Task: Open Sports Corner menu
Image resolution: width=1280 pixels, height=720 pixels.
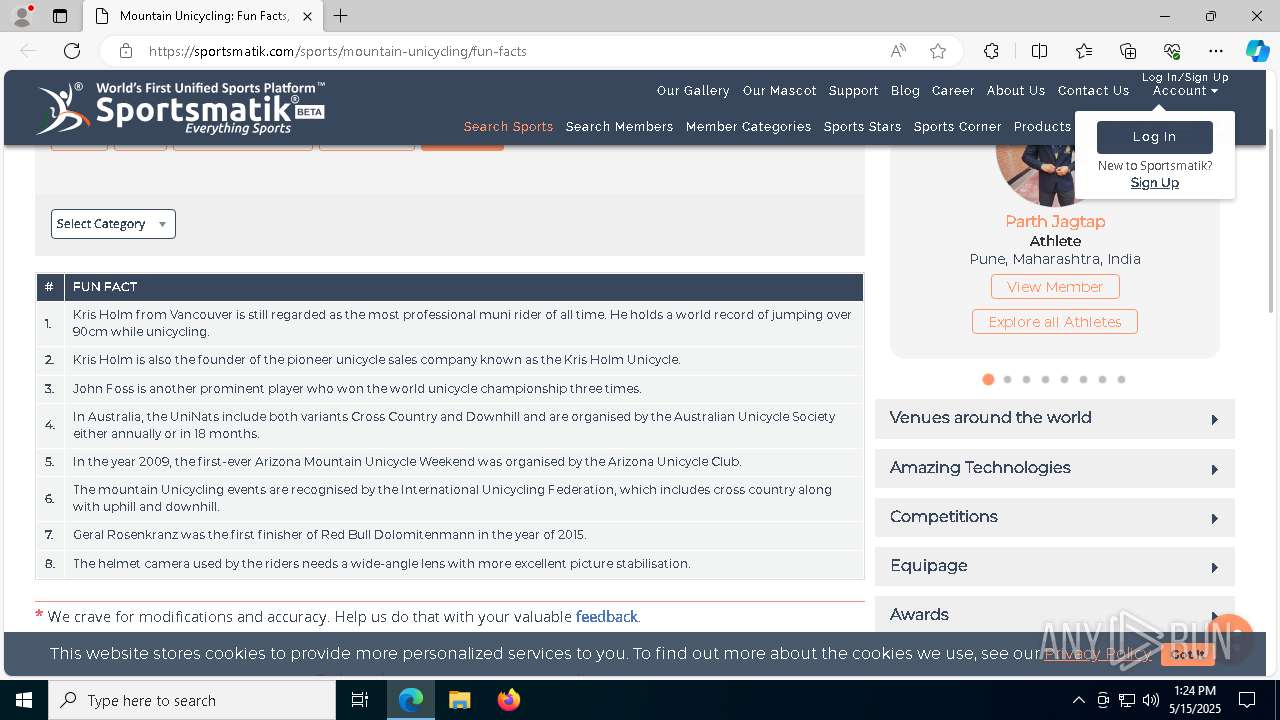Action: pyautogui.click(x=957, y=127)
